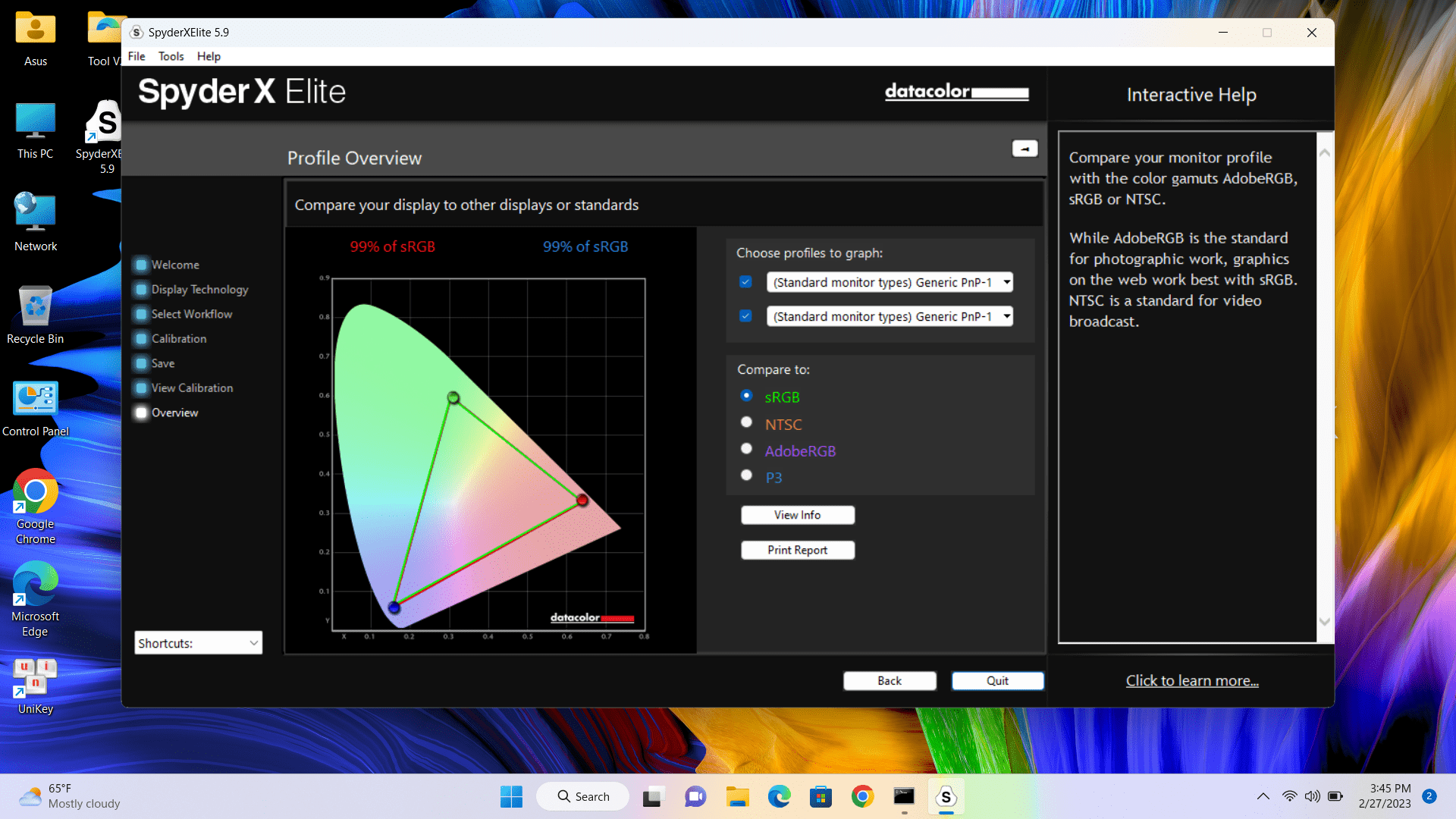Open the weather widget showing 65°F
1456x819 pixels.
point(70,796)
